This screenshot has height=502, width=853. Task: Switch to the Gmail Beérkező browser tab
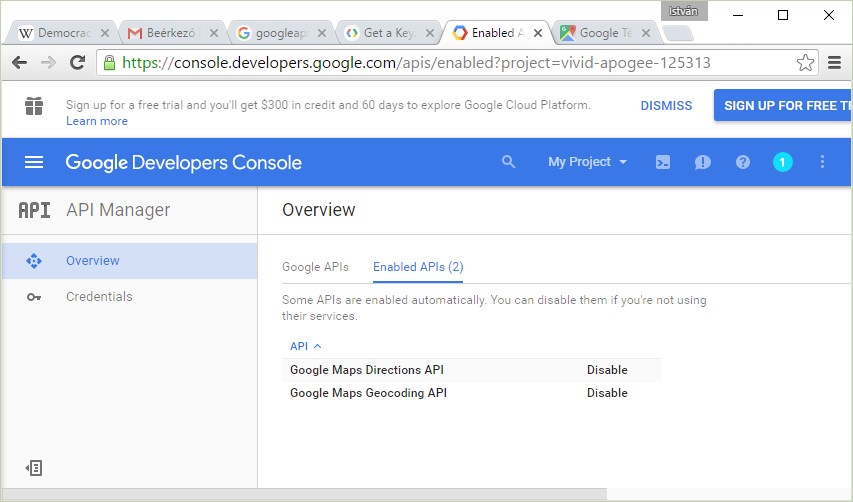pos(169,33)
